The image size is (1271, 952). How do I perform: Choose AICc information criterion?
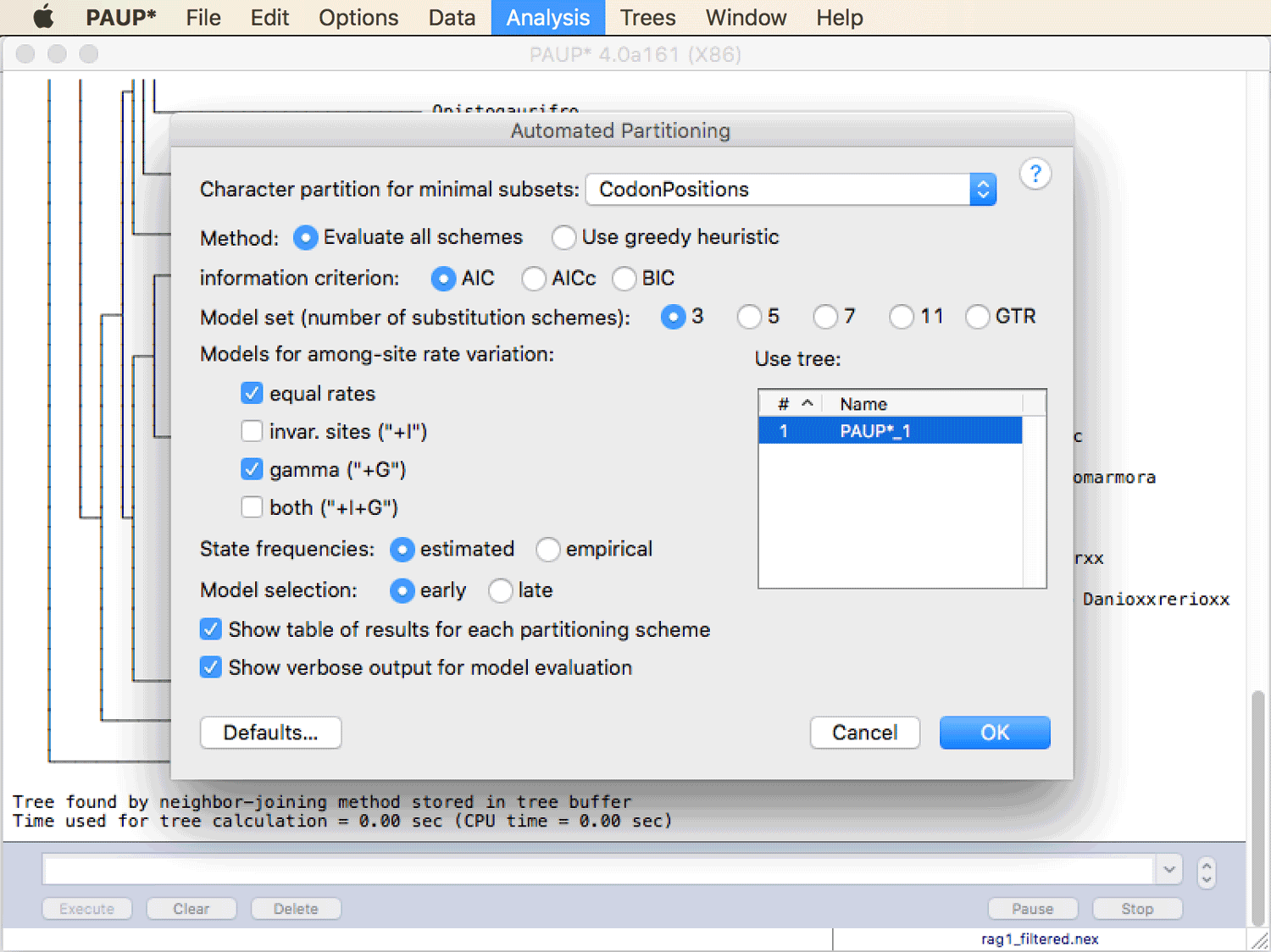coord(534,279)
